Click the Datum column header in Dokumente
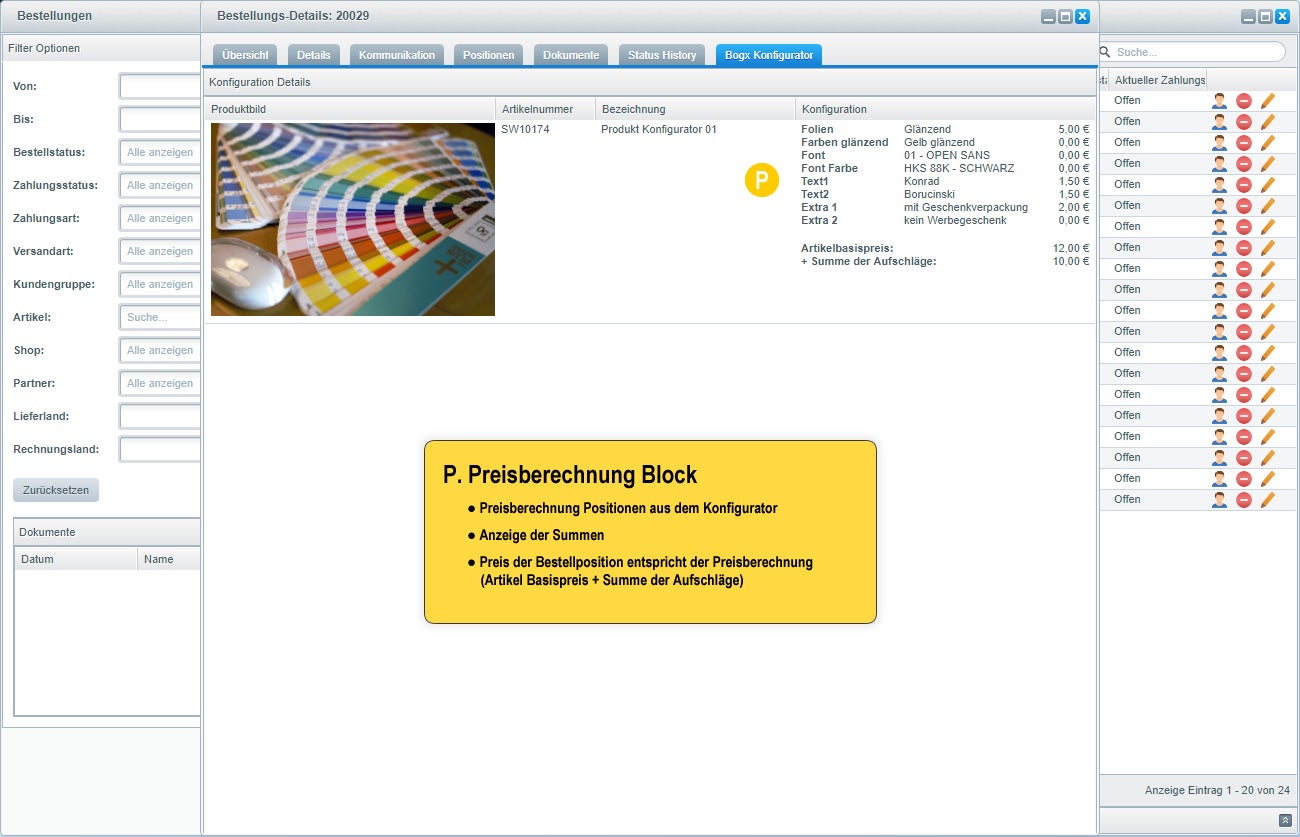 pos(76,559)
